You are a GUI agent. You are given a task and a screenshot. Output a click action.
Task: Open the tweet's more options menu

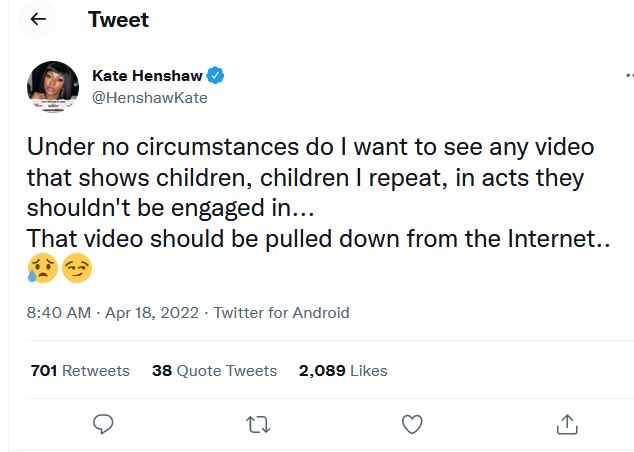pyautogui.click(x=629, y=76)
